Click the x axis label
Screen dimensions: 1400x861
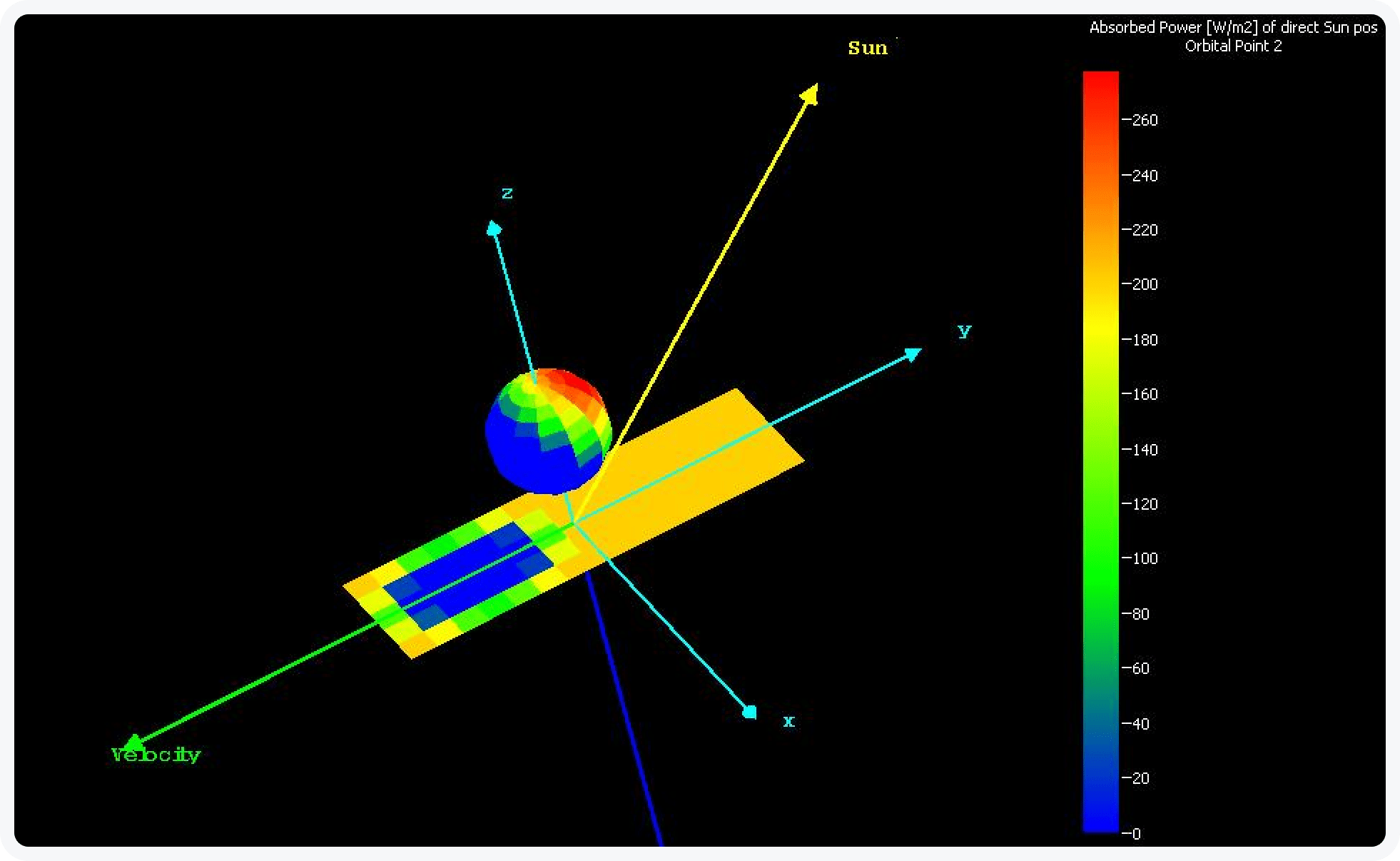pos(788,721)
